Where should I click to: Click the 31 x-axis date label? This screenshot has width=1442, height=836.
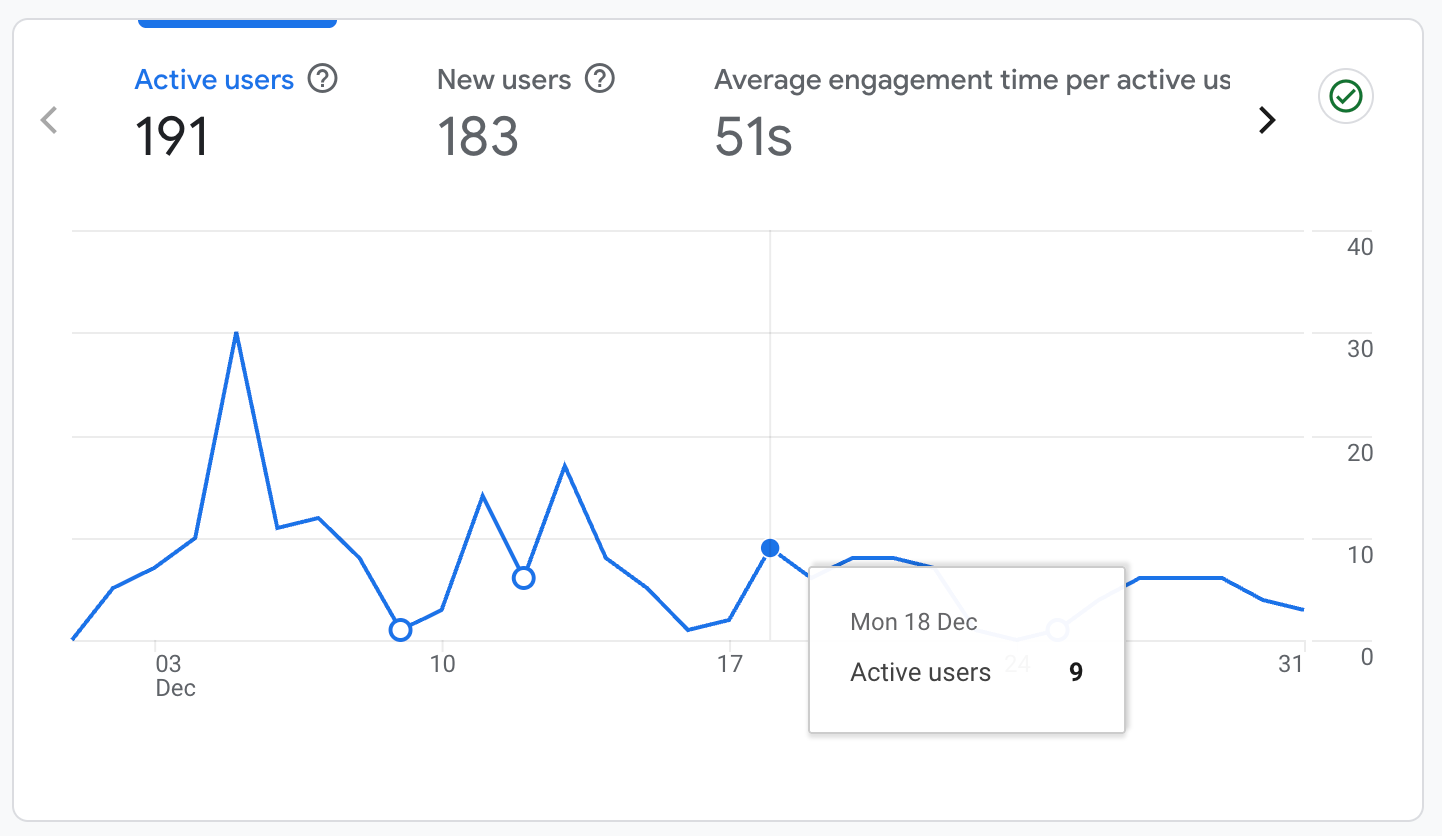click(x=1291, y=664)
